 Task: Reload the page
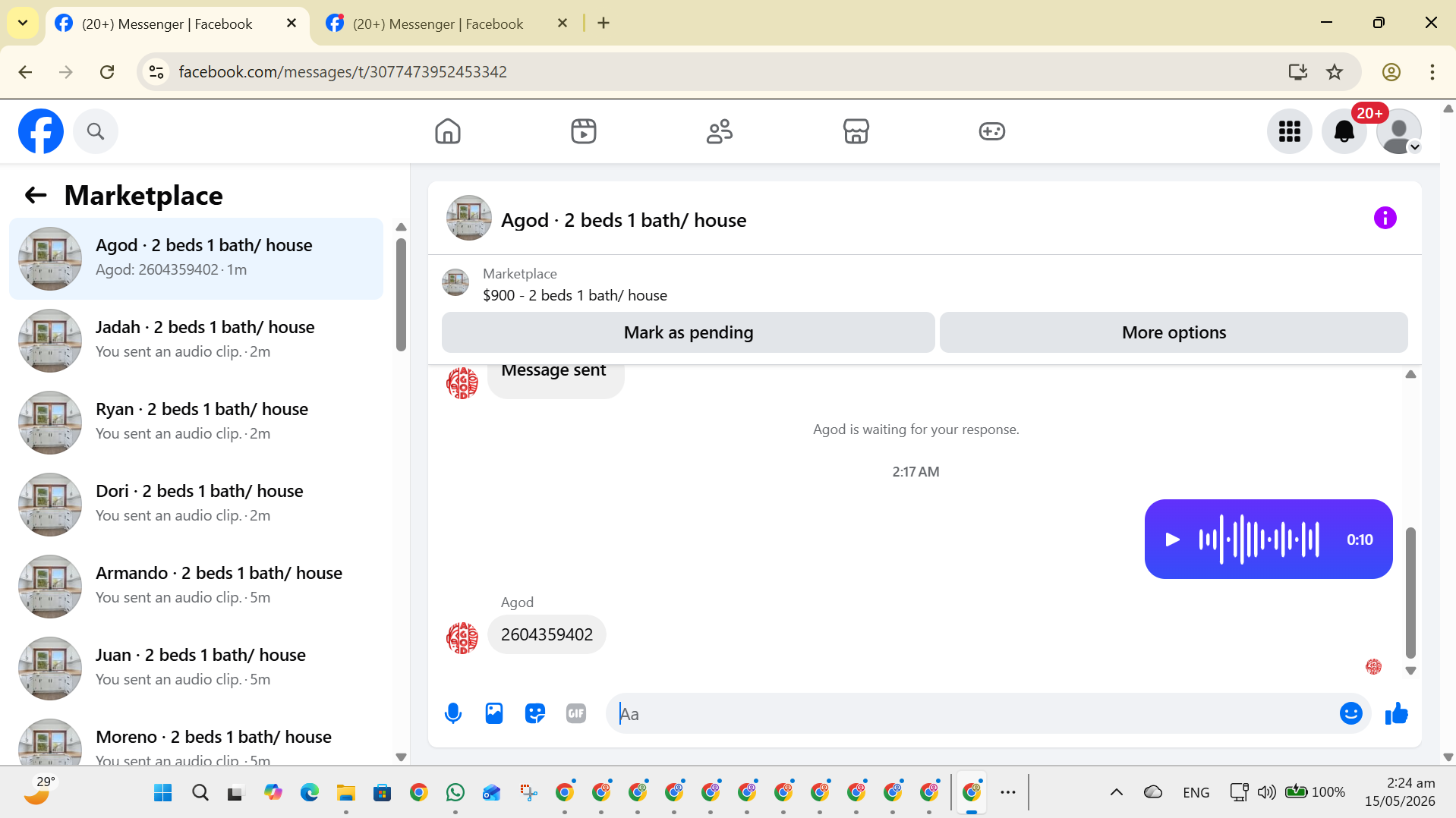pos(107,72)
